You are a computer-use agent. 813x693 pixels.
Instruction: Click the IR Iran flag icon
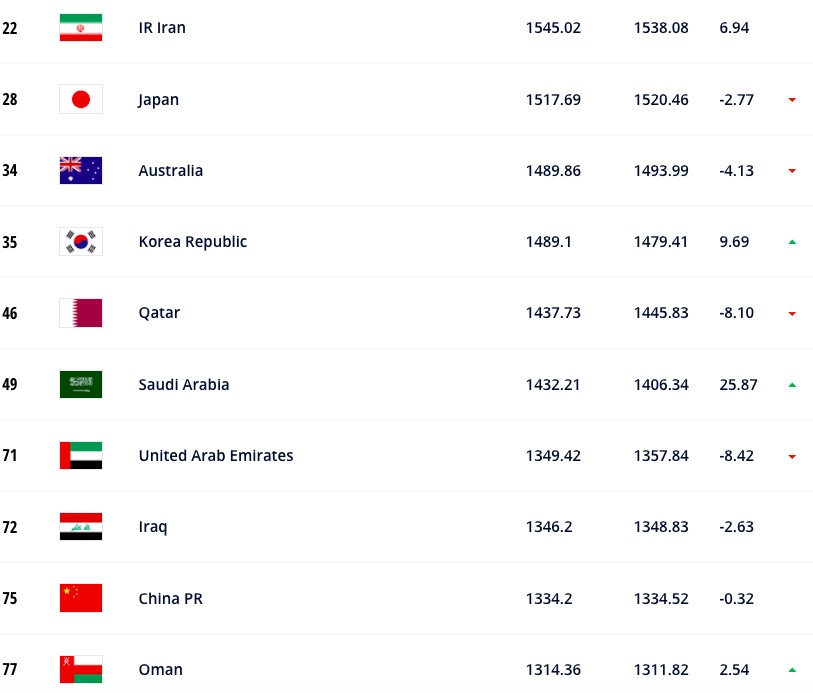(81, 27)
